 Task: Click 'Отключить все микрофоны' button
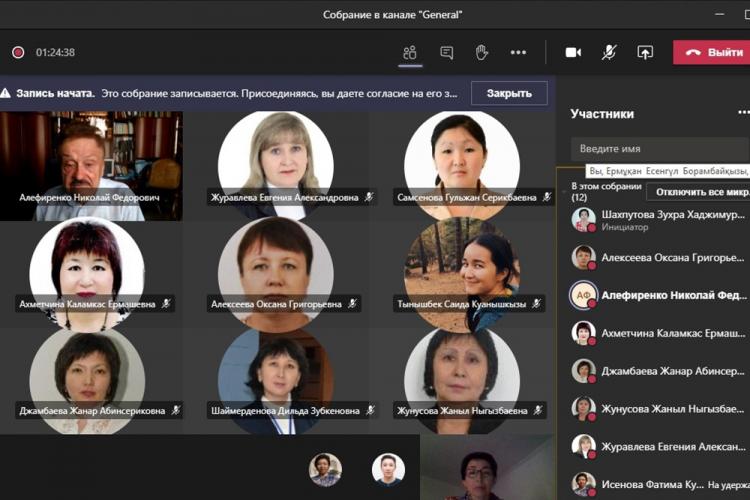pos(697,191)
